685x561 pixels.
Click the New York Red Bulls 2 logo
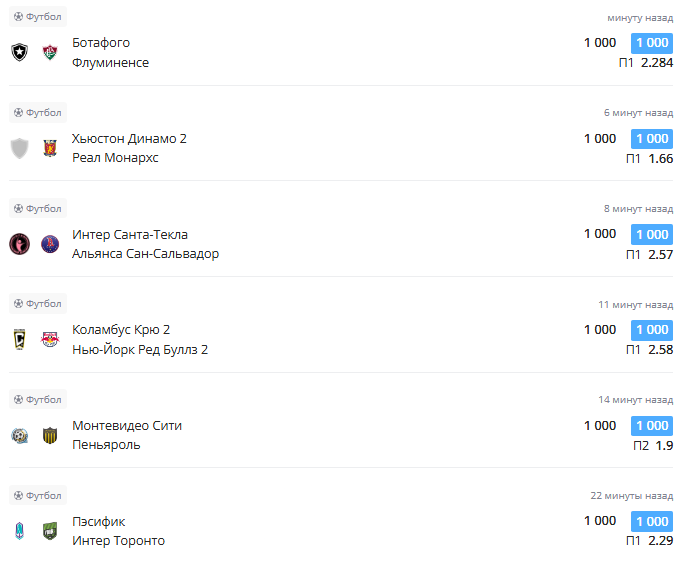(x=50, y=339)
